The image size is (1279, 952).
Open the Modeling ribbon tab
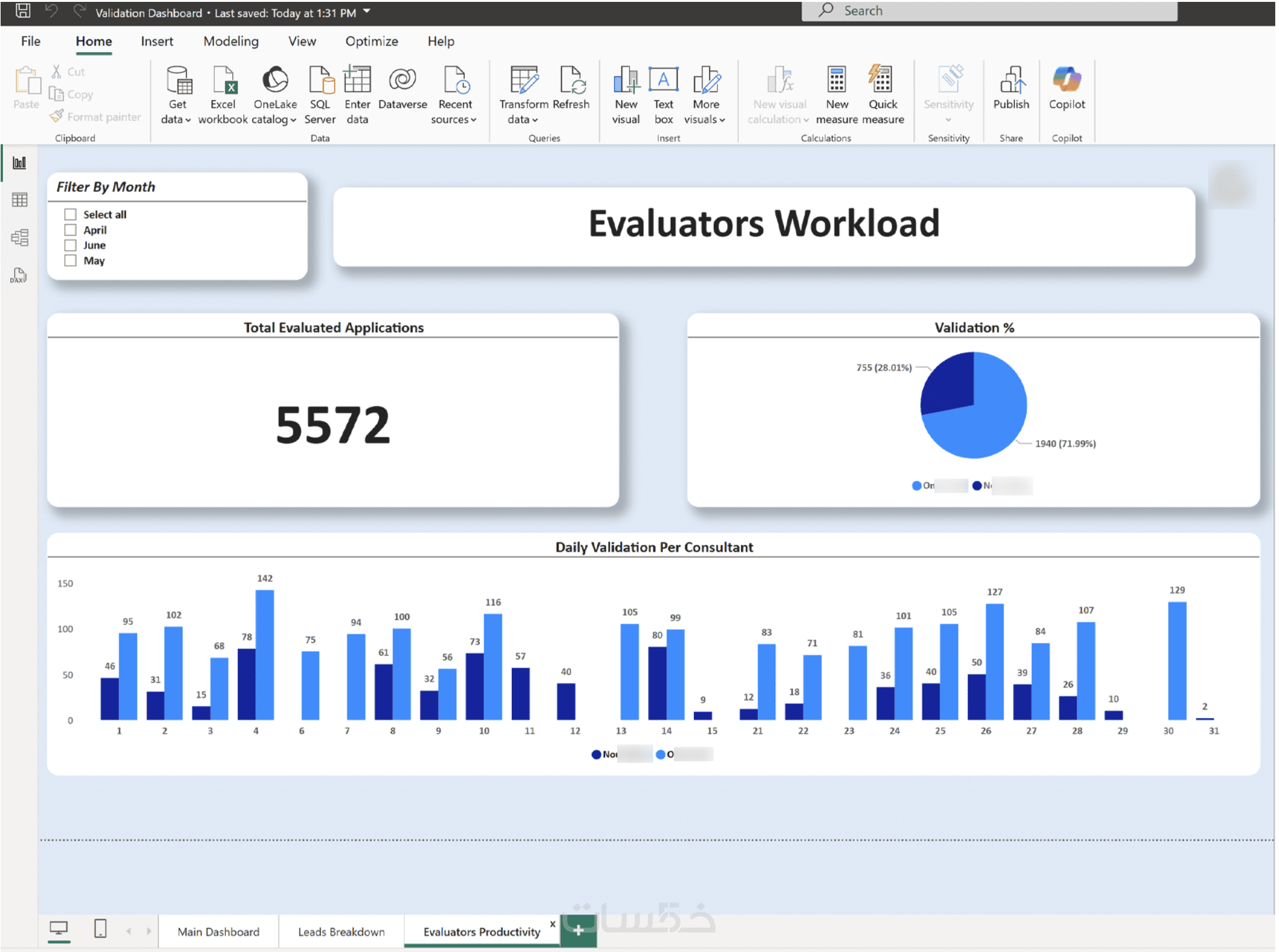pyautogui.click(x=231, y=41)
